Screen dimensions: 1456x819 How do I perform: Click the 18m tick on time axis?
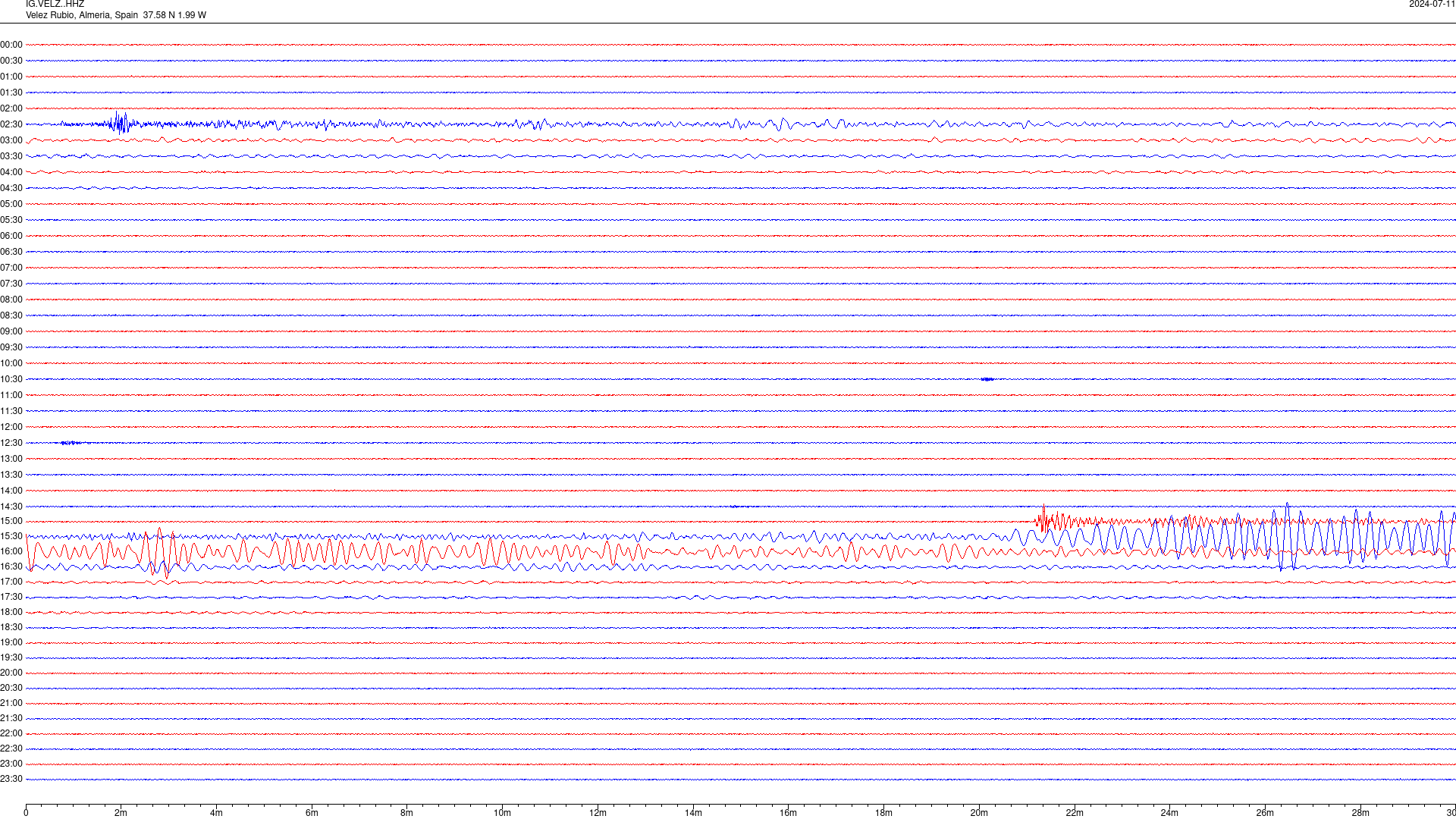pyautogui.click(x=883, y=813)
